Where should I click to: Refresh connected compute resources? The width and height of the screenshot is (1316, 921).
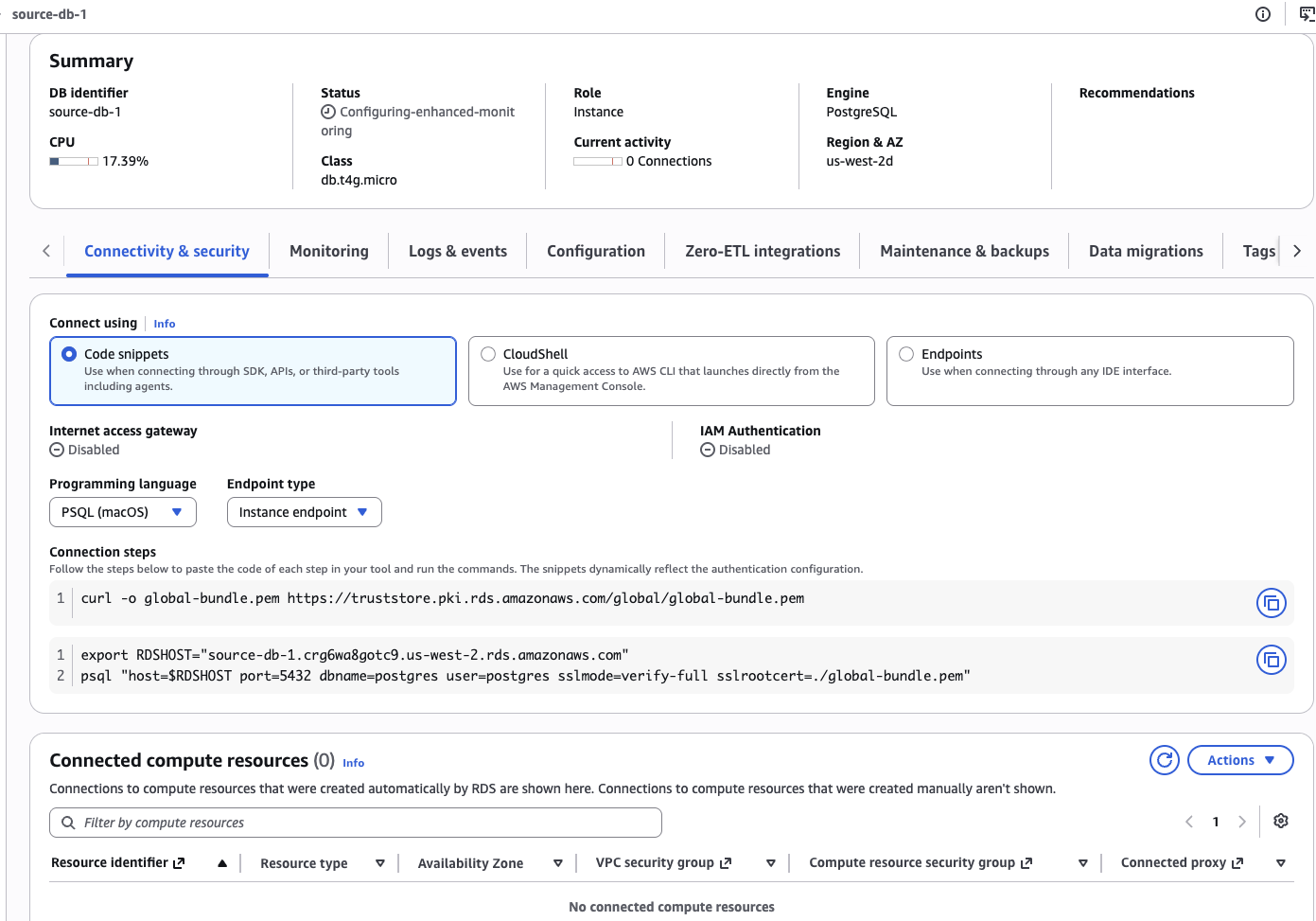(1165, 760)
